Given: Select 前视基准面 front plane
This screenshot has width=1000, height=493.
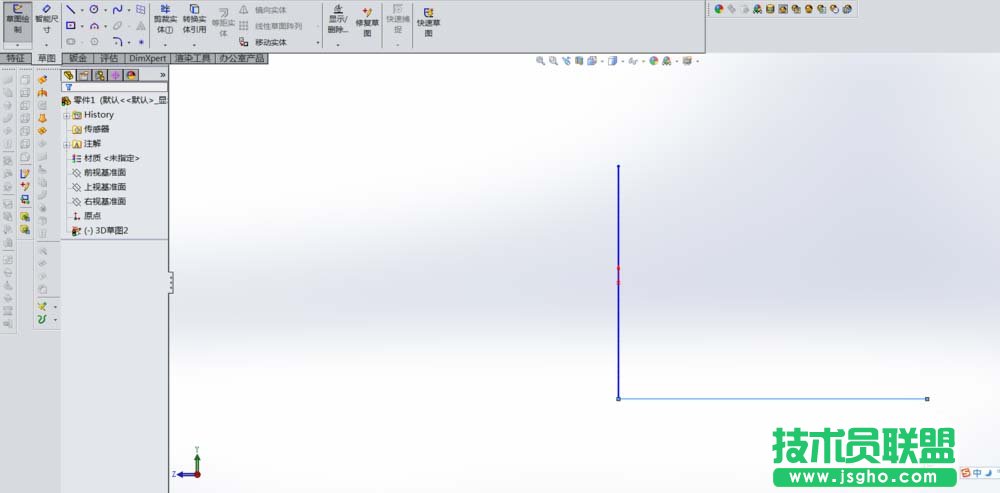Looking at the screenshot, I should point(99,173).
